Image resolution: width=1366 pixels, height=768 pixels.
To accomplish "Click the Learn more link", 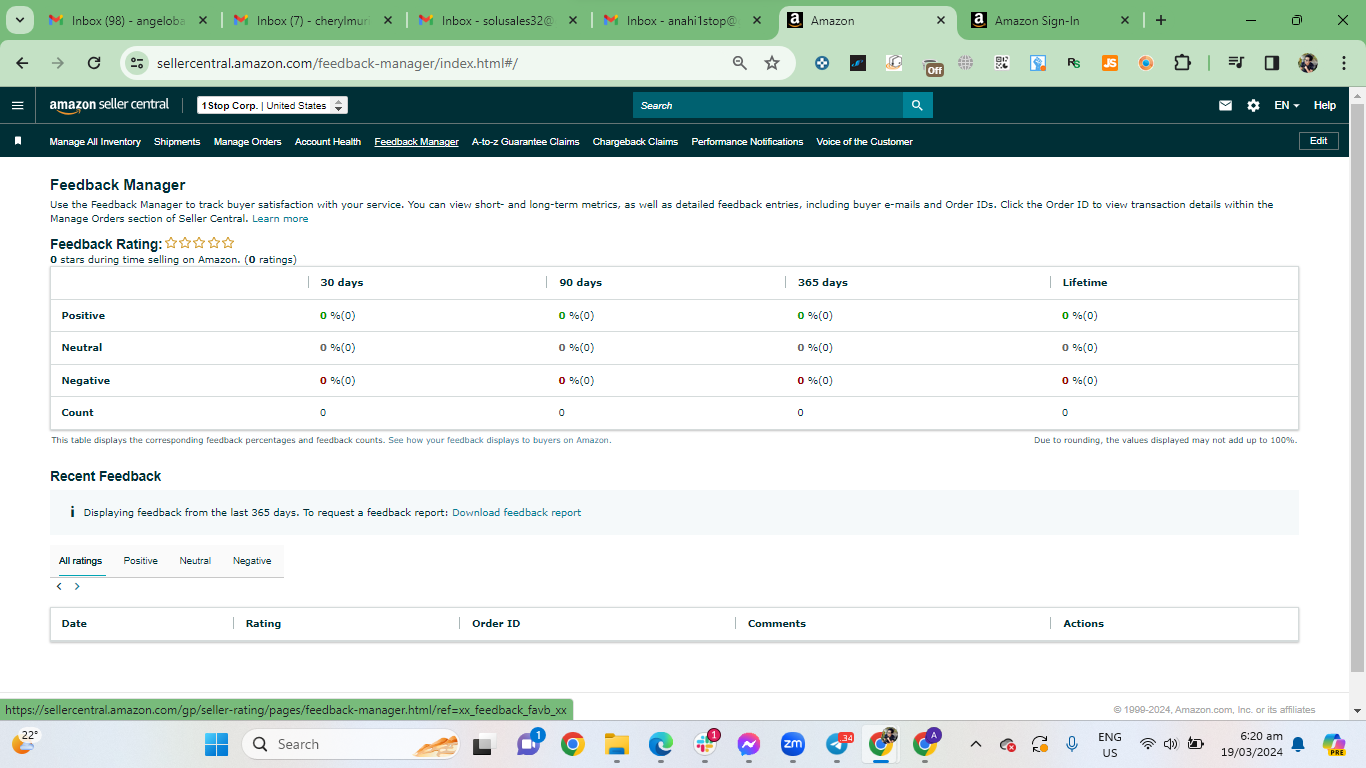I will (280, 219).
